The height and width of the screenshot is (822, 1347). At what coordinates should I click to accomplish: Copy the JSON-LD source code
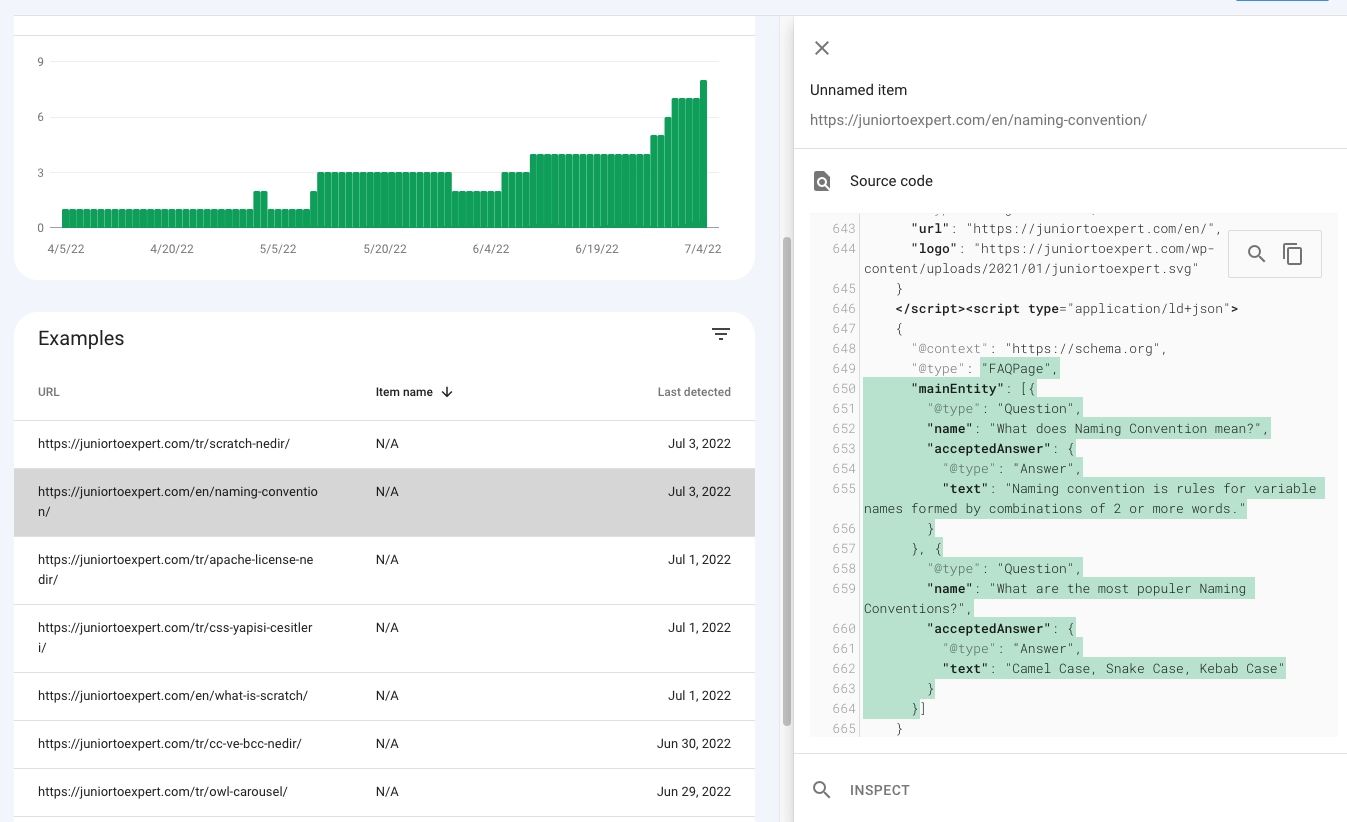1293,253
